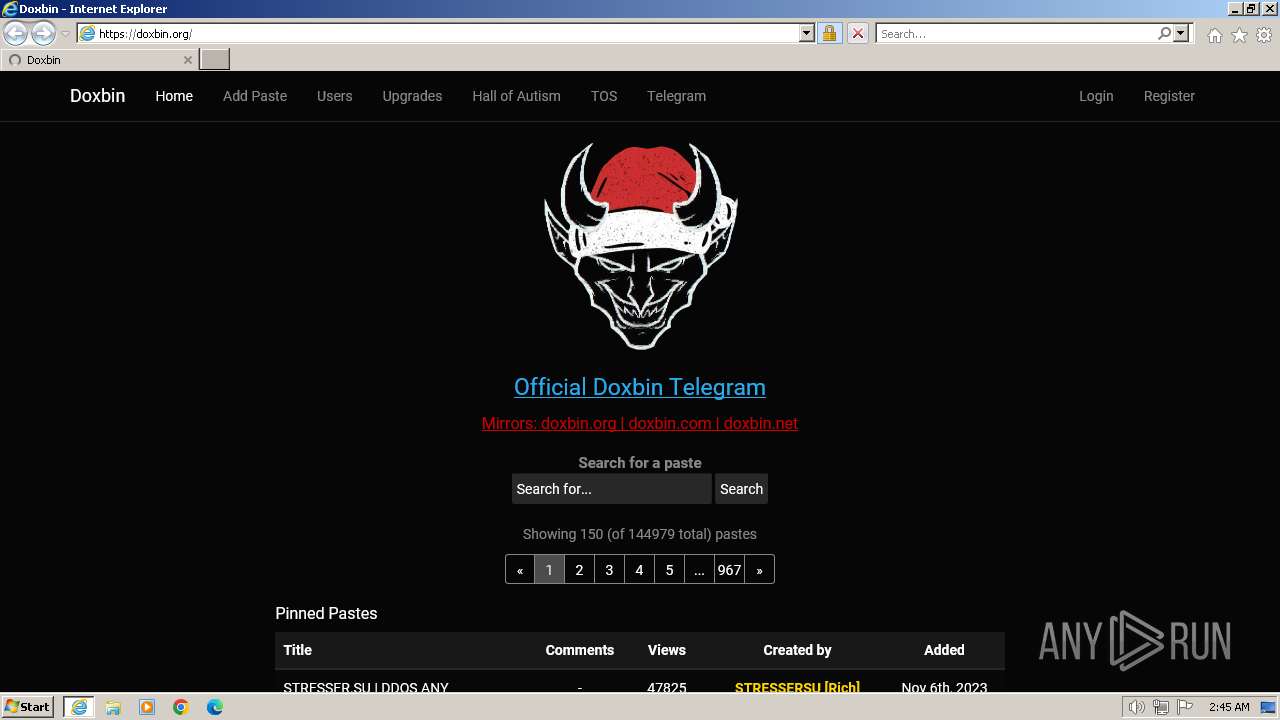Open File Explorer folder taskbar icon
This screenshot has width=1280, height=720.
click(113, 707)
